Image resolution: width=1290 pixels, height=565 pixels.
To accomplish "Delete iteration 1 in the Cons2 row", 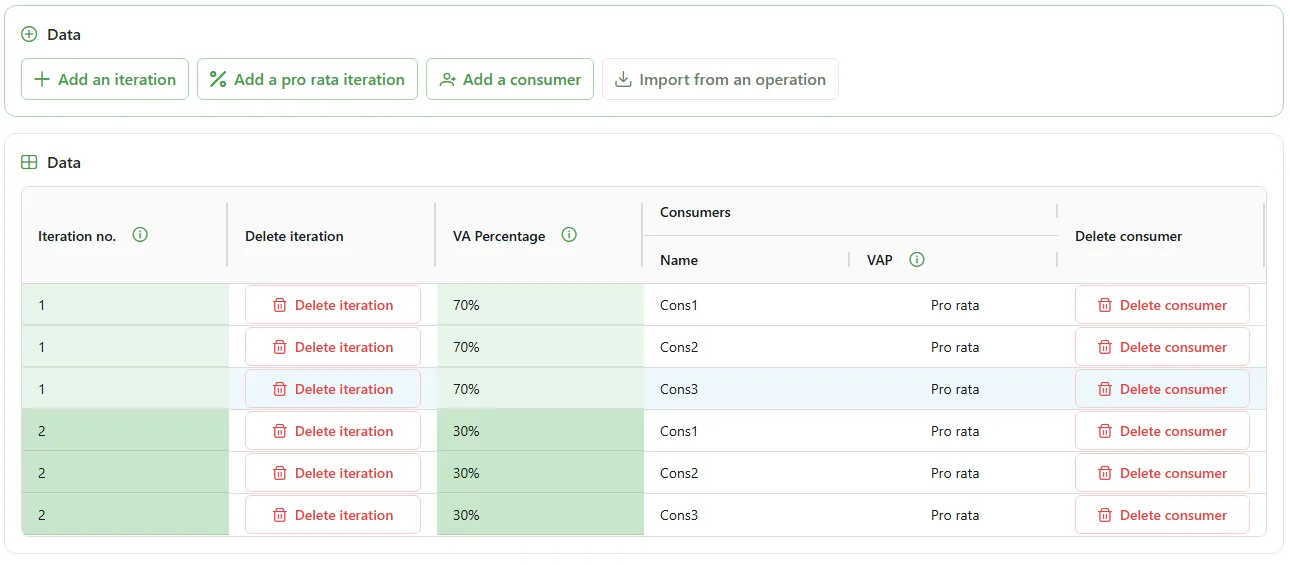I will coord(333,347).
